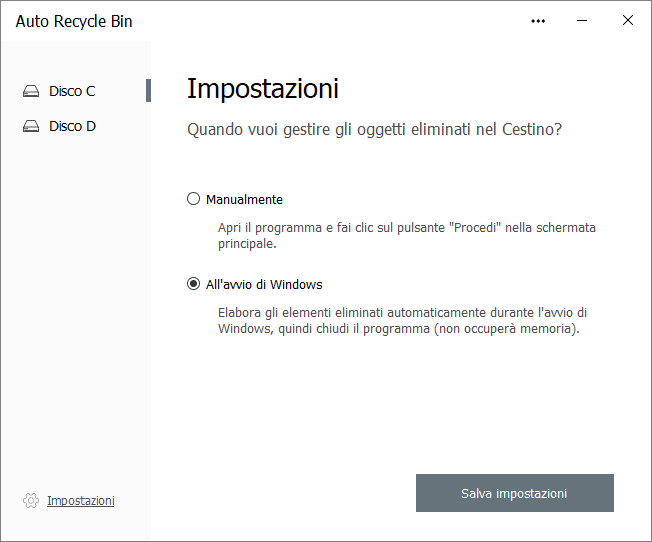652x542 pixels.
Task: Choose the All'avvio di Windows radio button
Action: click(194, 284)
